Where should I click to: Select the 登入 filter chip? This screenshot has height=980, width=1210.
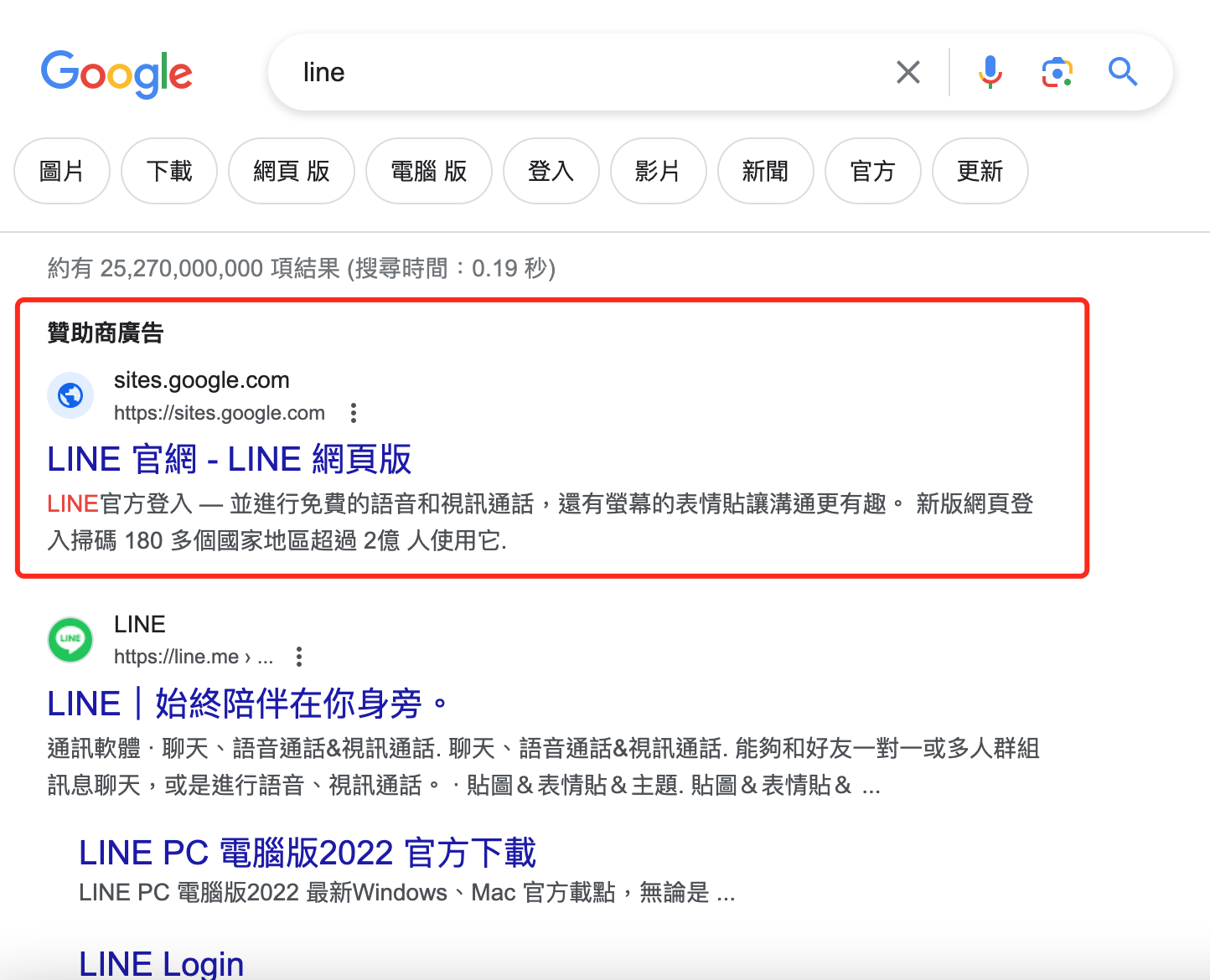coord(551,171)
